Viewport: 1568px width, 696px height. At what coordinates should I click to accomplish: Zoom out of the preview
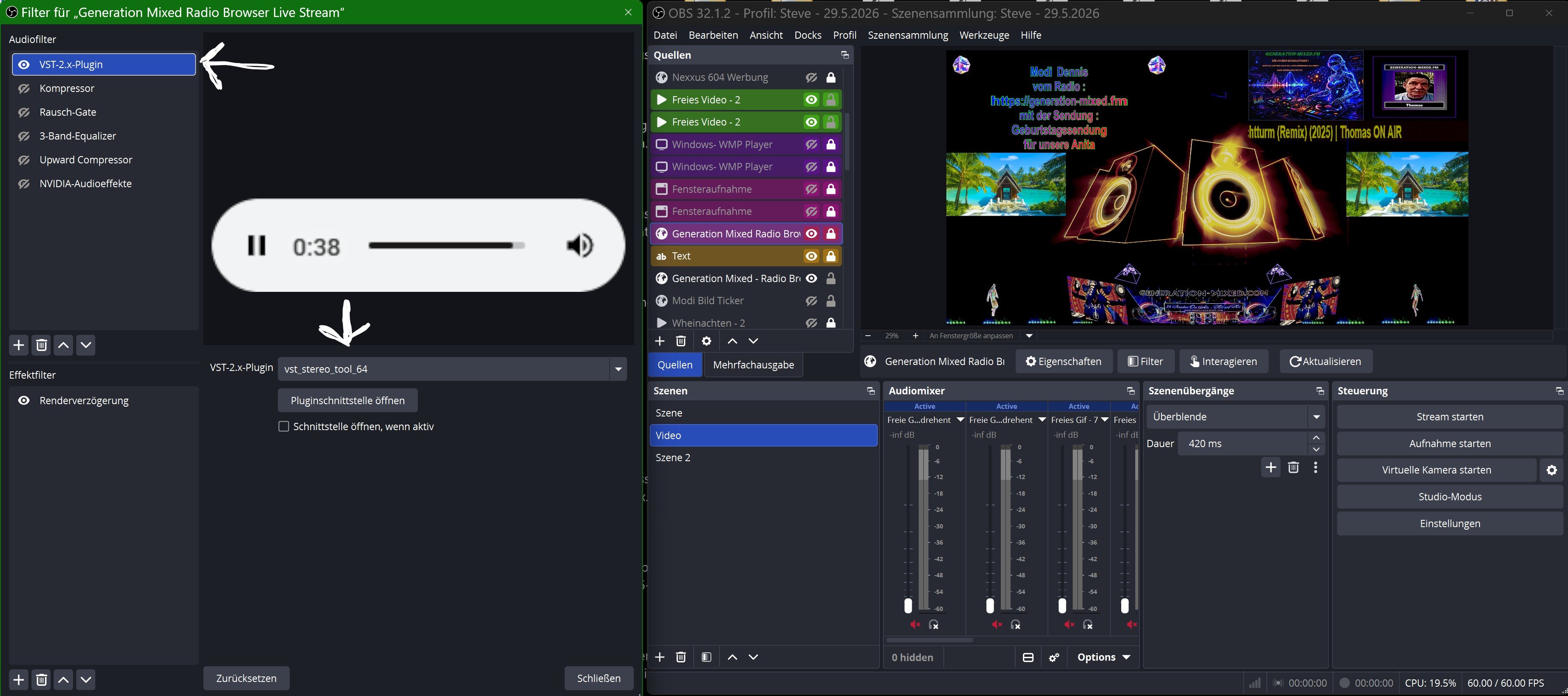[868, 336]
